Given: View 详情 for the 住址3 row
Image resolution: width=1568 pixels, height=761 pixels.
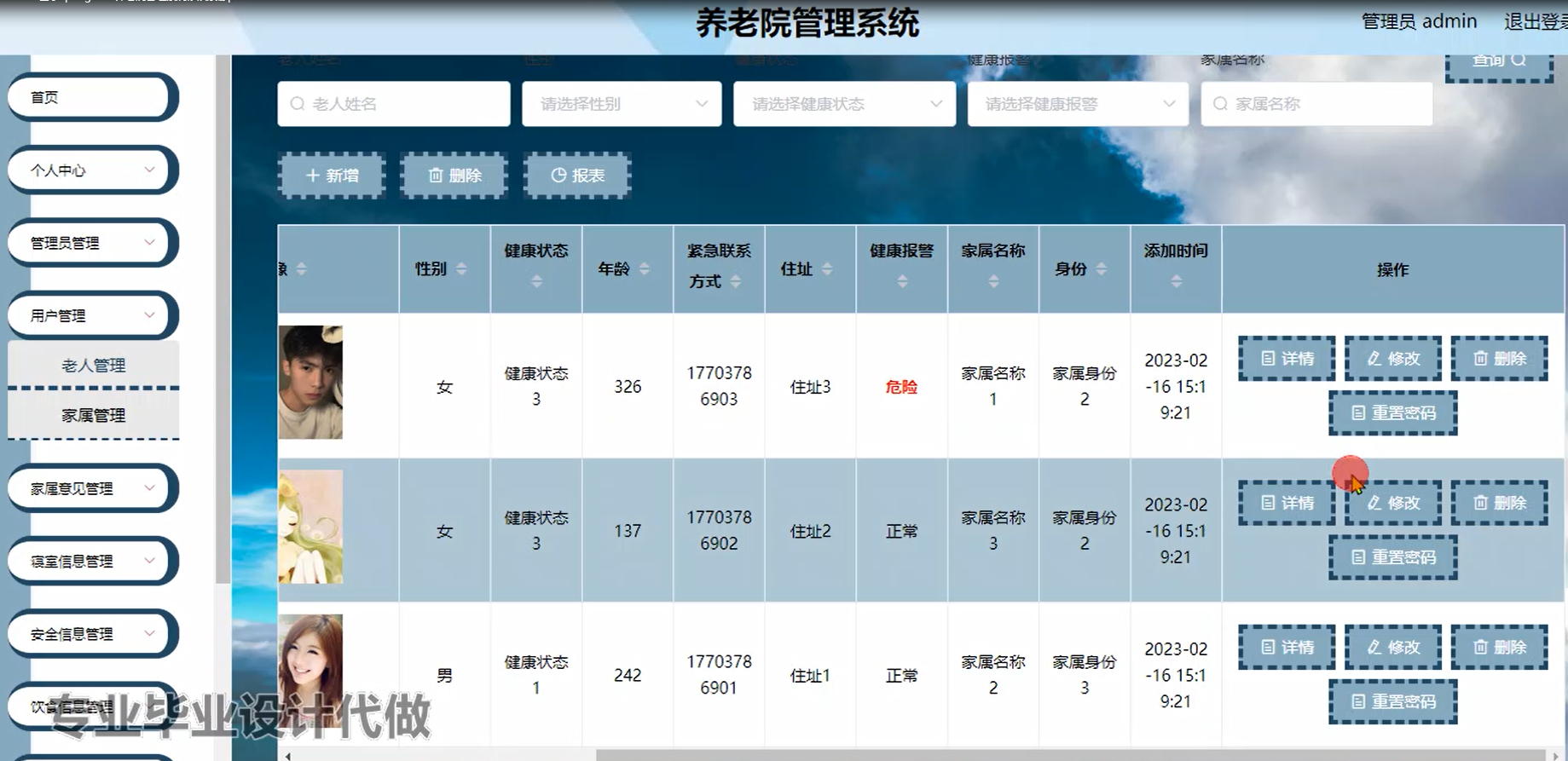Looking at the screenshot, I should pyautogui.click(x=1287, y=359).
